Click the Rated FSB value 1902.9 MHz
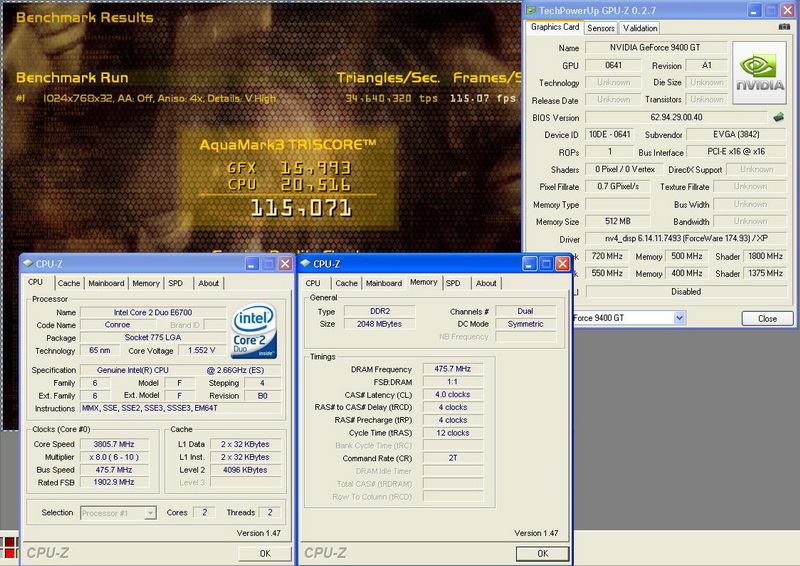The width and height of the screenshot is (800, 566). tap(114, 482)
